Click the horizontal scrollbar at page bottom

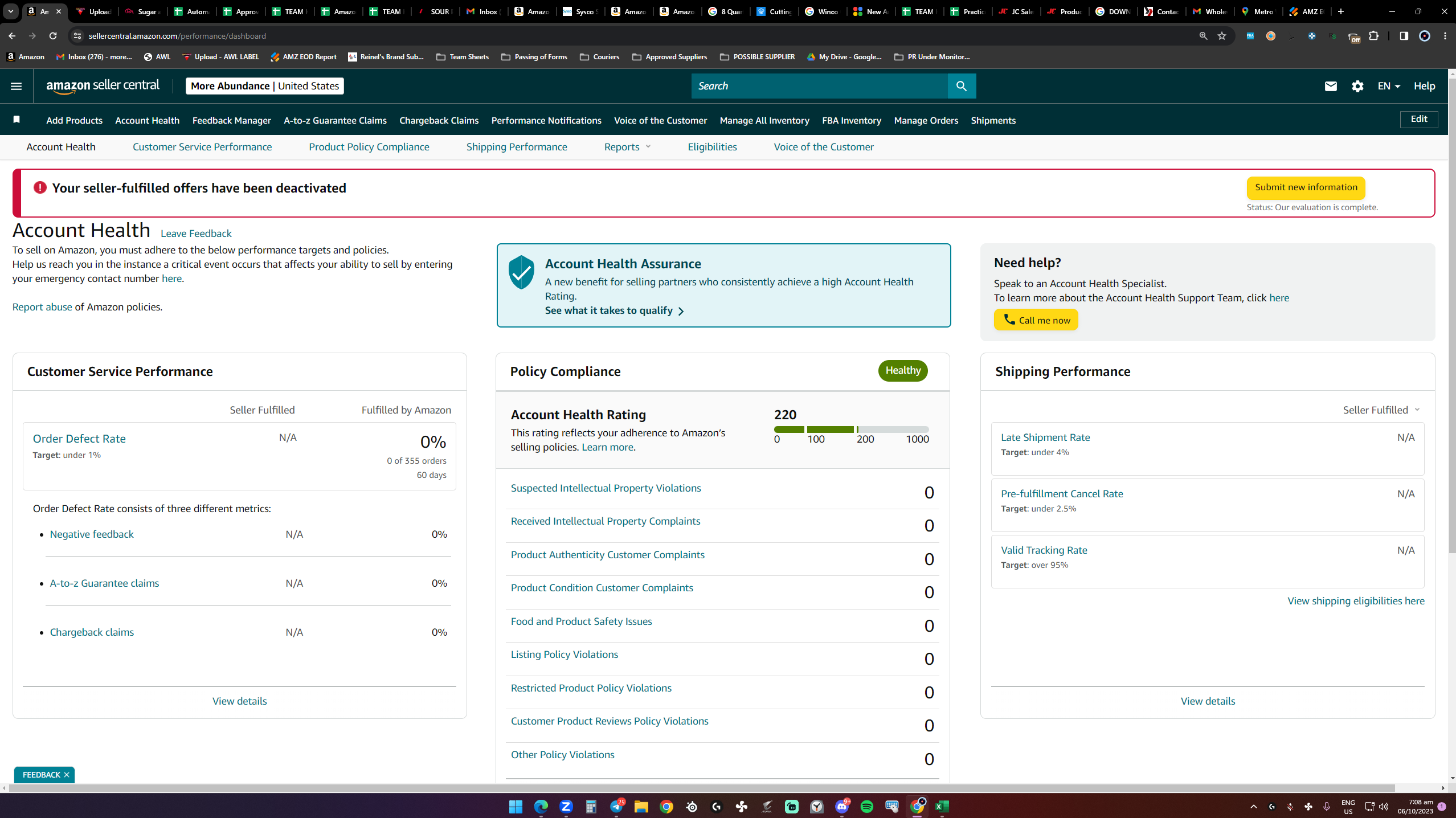[x=702, y=788]
